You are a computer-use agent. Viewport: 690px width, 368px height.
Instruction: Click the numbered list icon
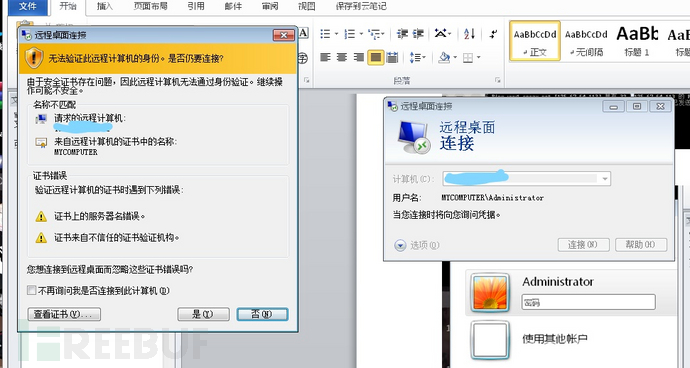pyautogui.click(x=350, y=34)
